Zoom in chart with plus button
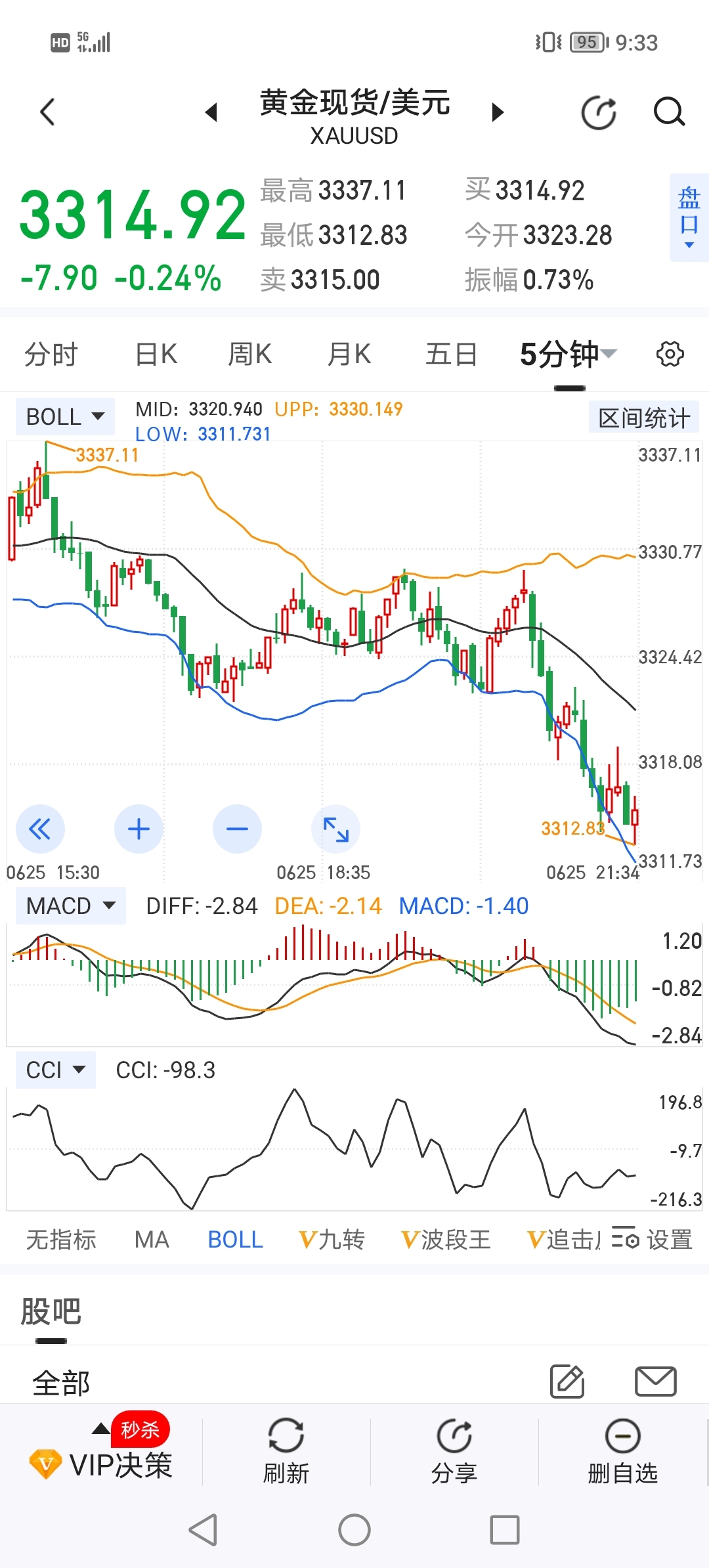 click(x=139, y=829)
